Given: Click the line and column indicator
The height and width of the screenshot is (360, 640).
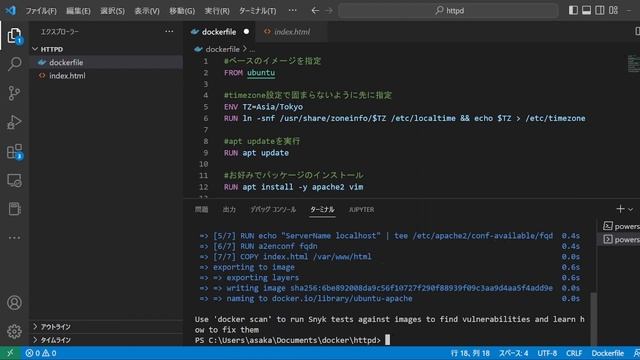Looking at the screenshot, I should click(470, 353).
